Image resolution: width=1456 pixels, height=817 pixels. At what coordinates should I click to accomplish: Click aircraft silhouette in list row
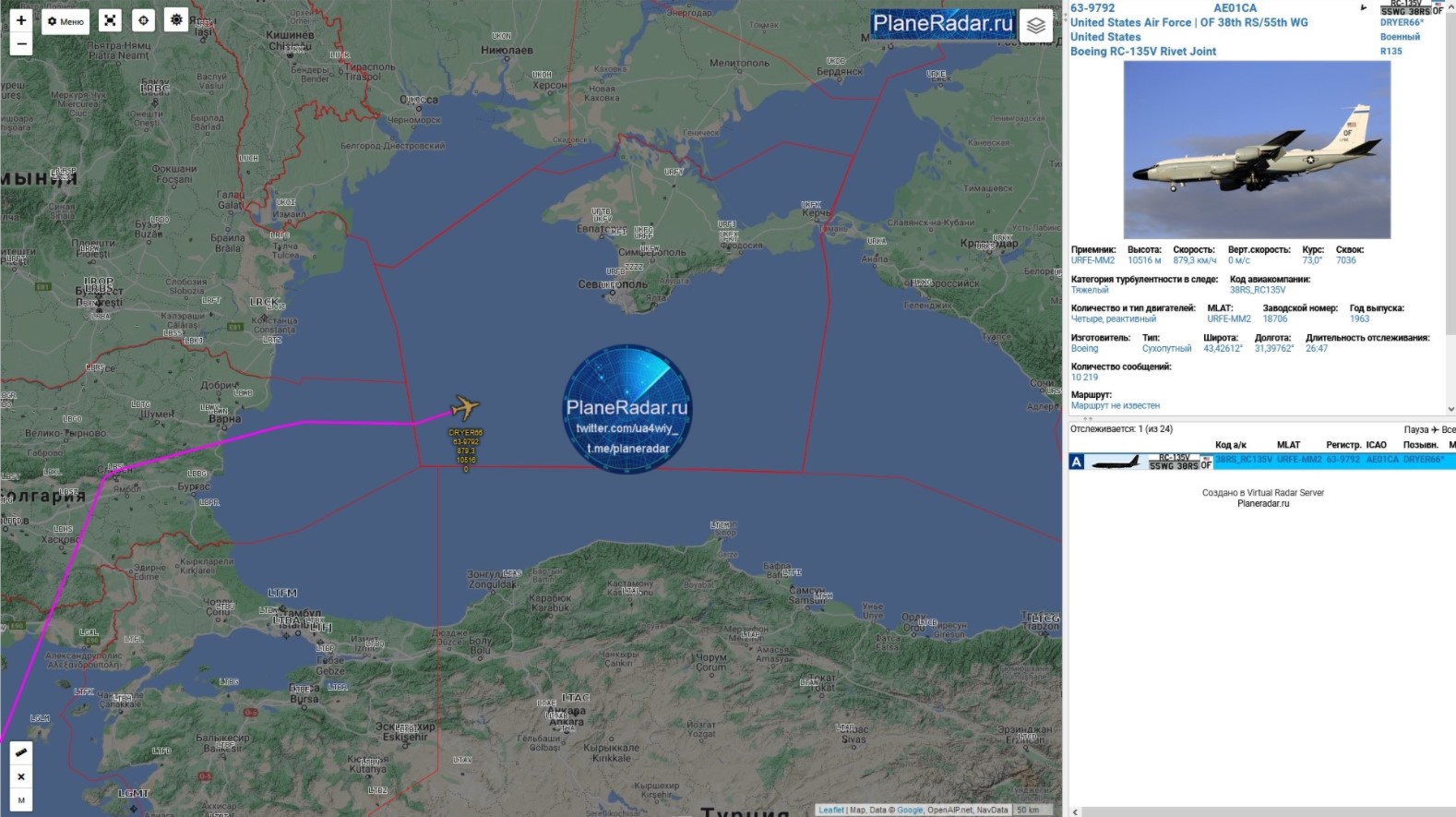click(1116, 462)
